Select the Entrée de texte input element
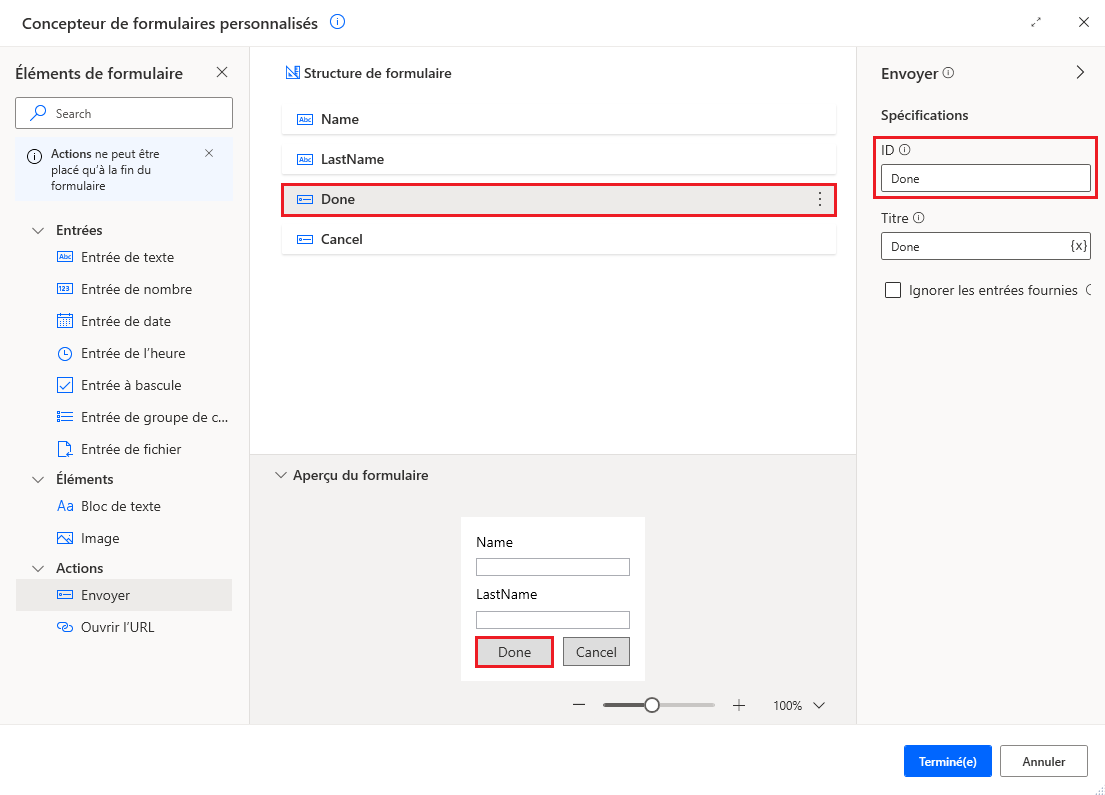 pos(125,257)
